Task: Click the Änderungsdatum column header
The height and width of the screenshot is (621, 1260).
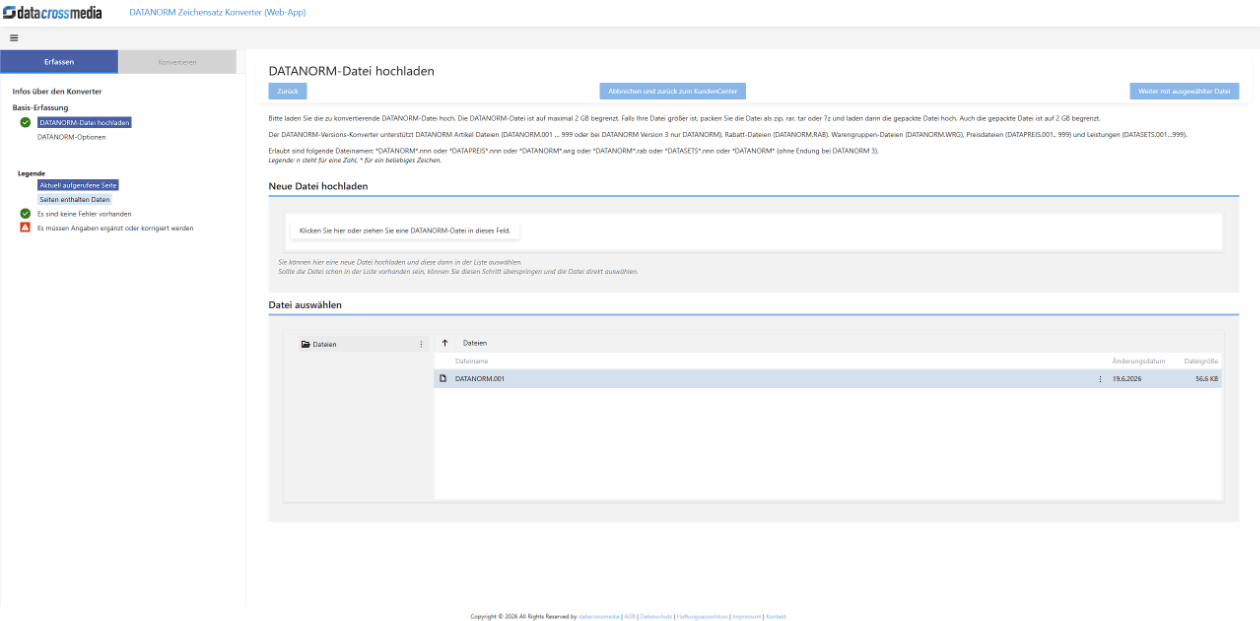Action: [1139, 360]
